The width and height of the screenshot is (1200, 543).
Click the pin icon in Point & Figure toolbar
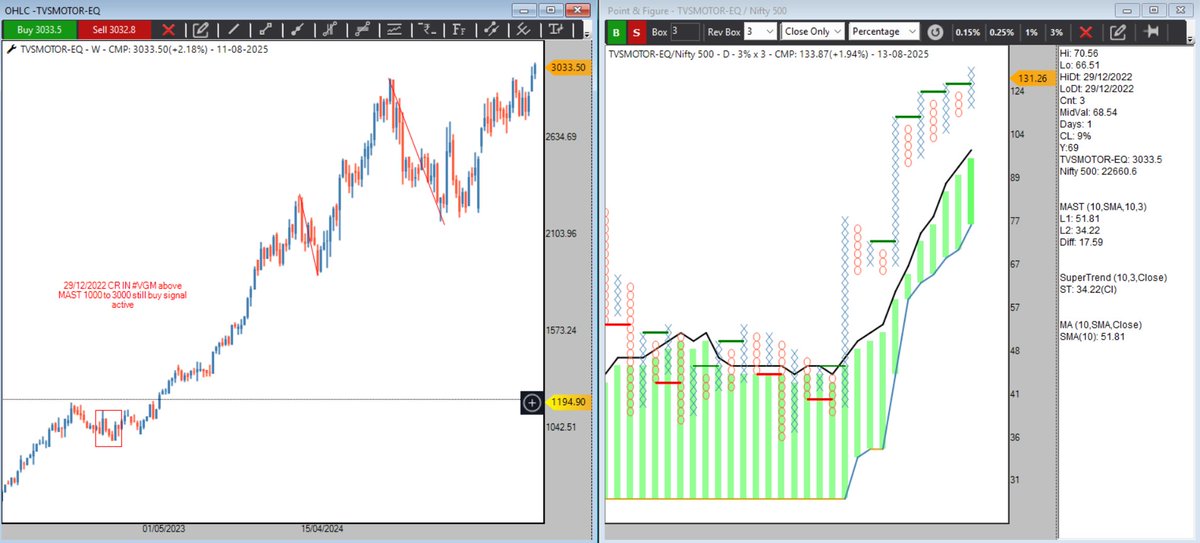[x=1151, y=32]
